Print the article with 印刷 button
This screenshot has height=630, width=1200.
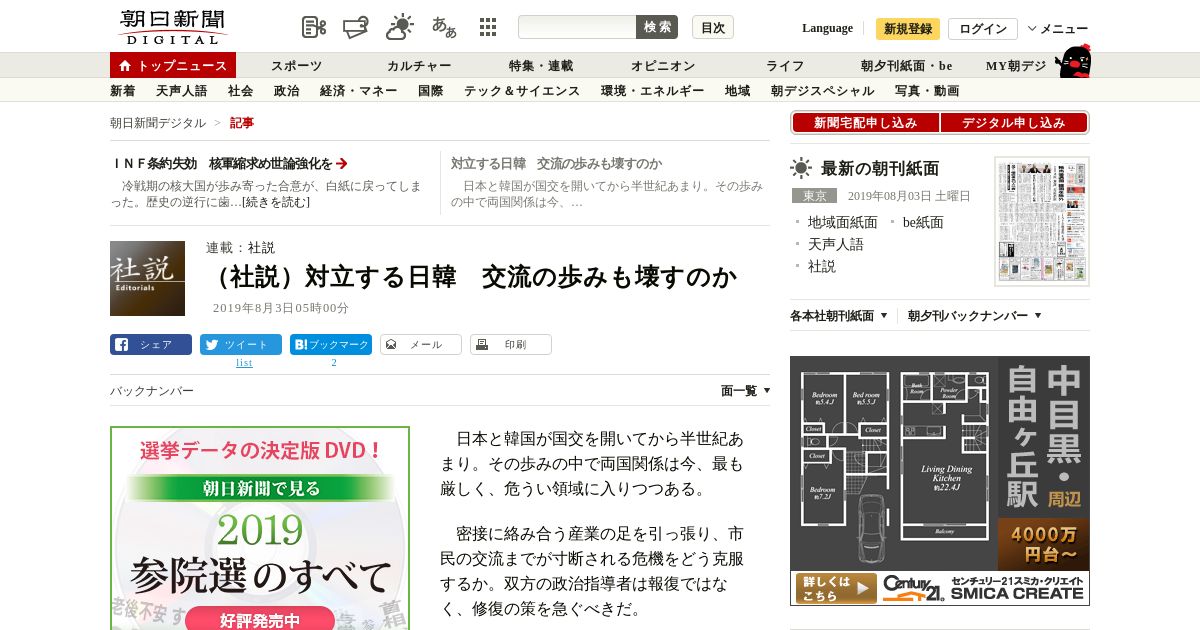click(x=511, y=344)
